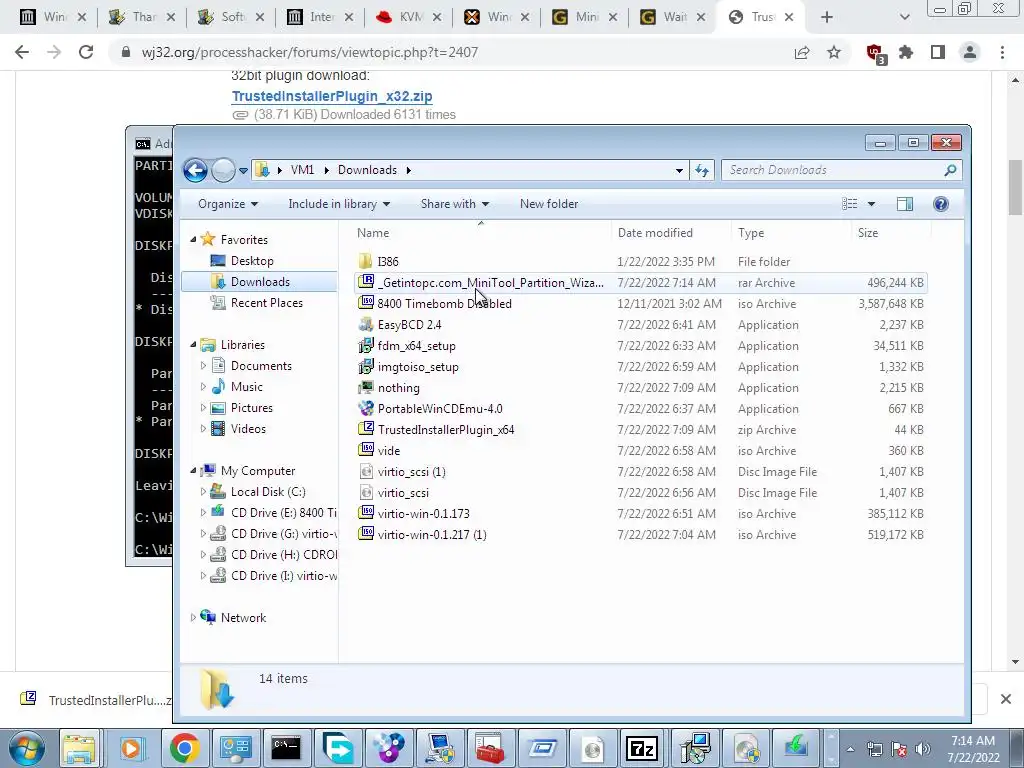This screenshot has width=1024, height=768.
Task: Toggle the preview pane icon
Action: (x=904, y=204)
